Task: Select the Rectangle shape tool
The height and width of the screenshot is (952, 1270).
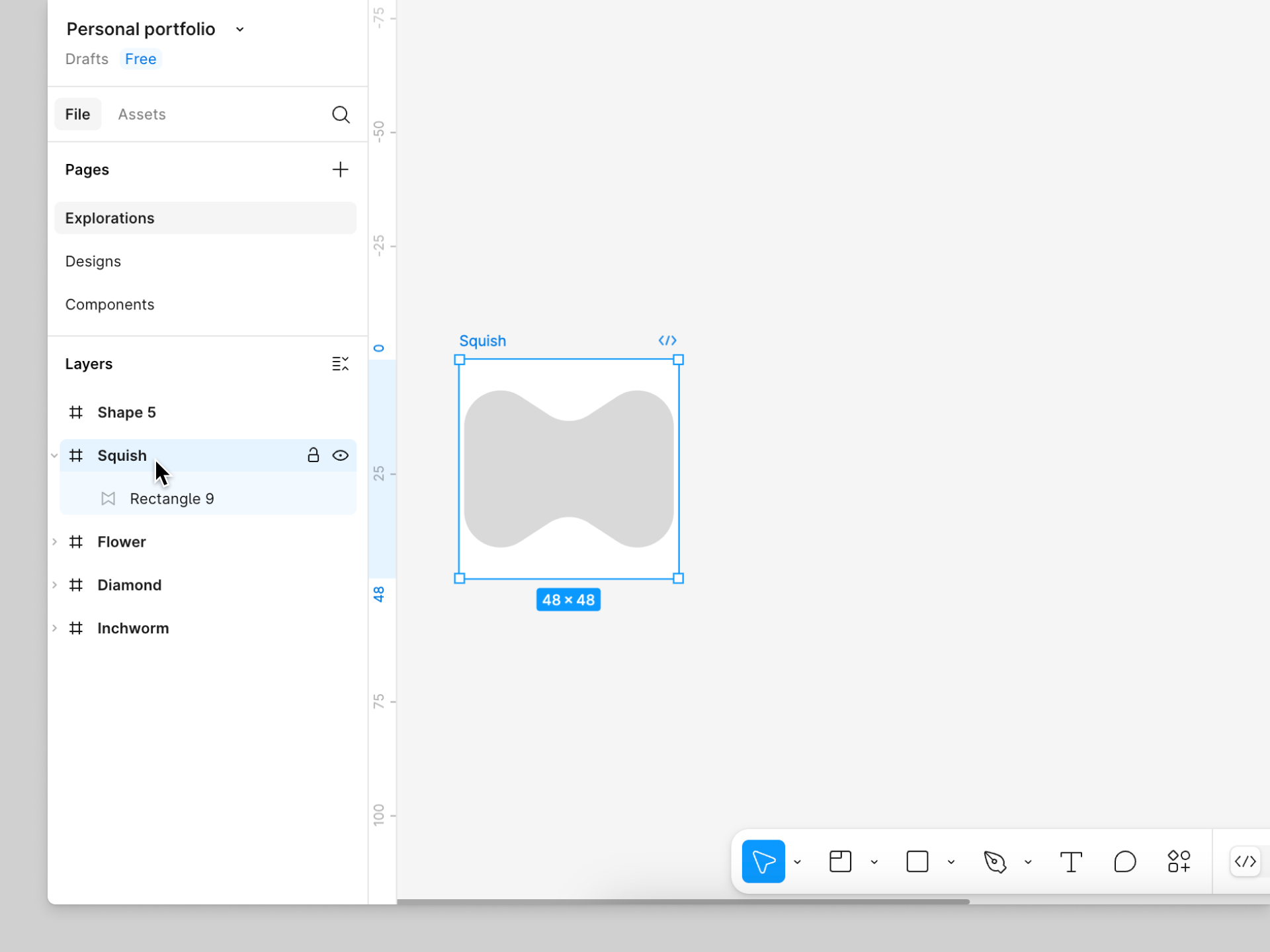Action: (x=917, y=861)
